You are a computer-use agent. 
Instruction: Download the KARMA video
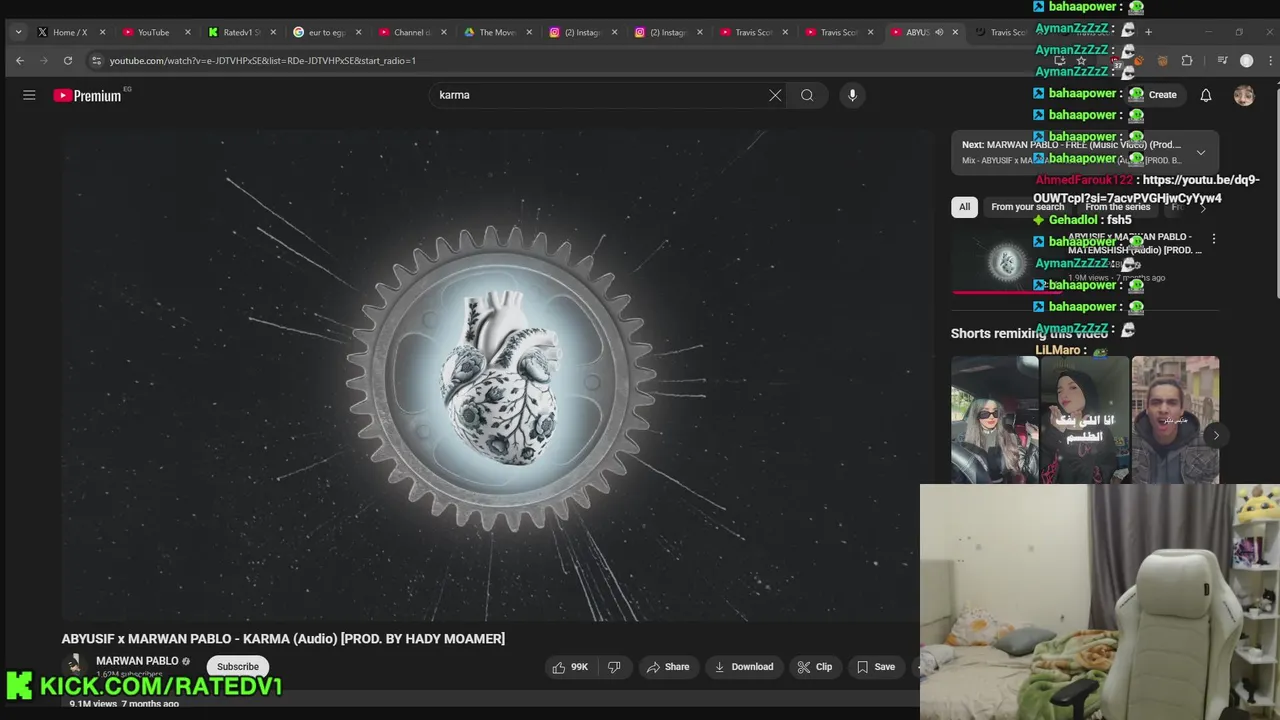pos(744,667)
